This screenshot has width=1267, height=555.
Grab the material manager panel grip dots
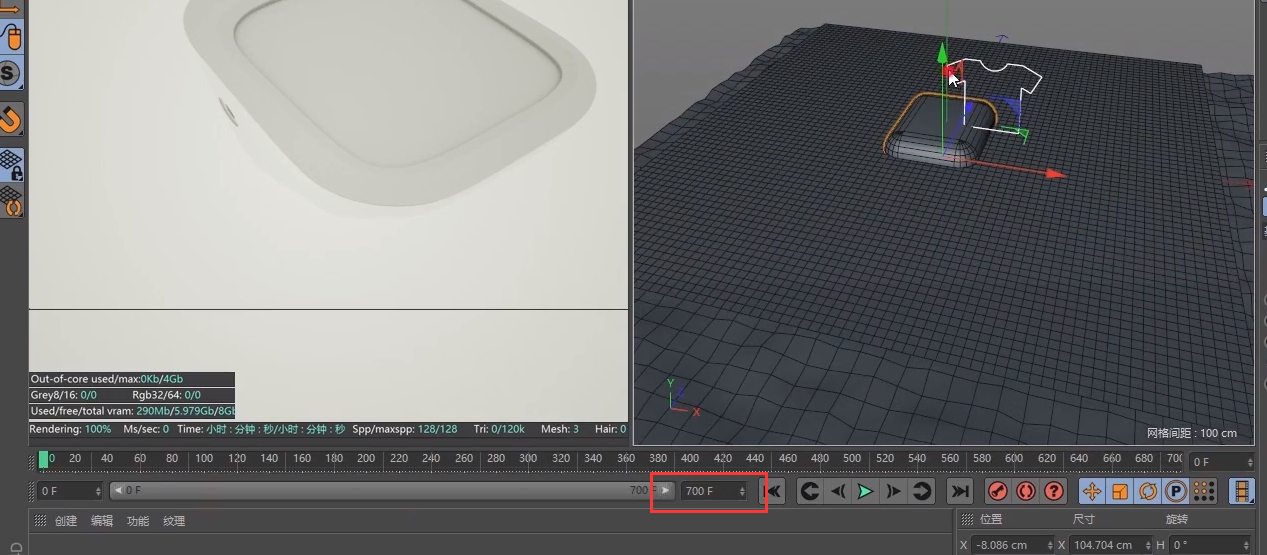pos(40,521)
